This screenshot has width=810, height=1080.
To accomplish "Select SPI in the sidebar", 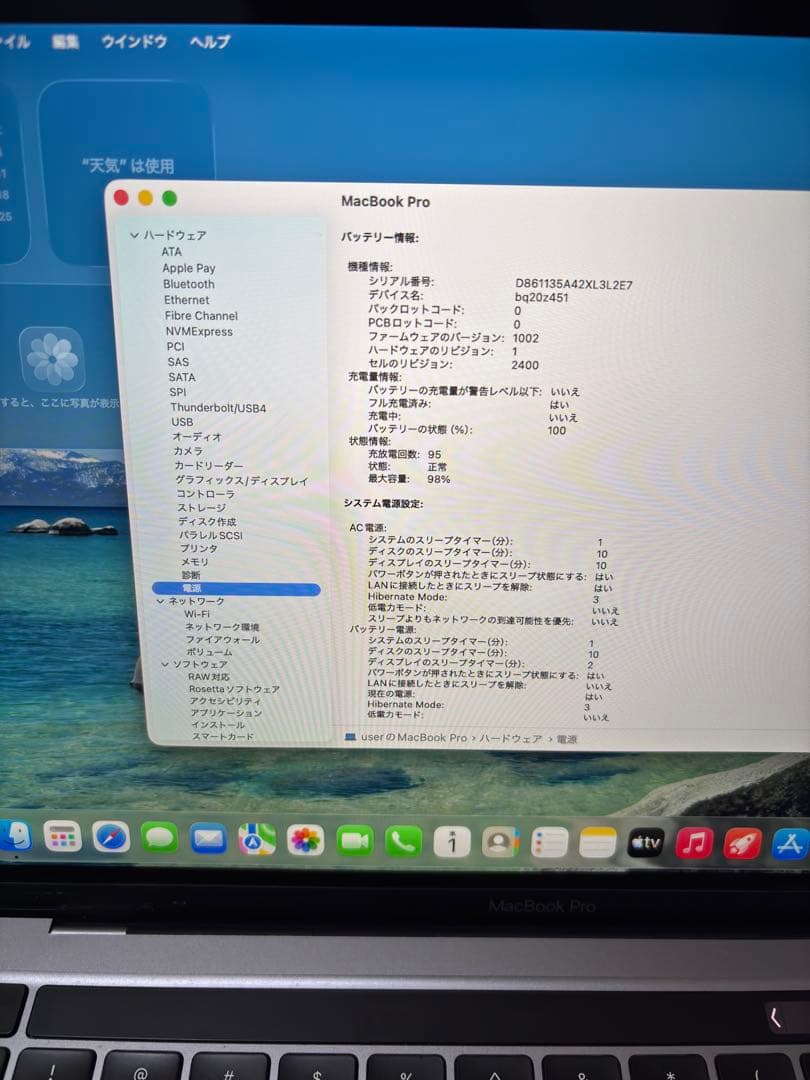I will tap(178, 392).
